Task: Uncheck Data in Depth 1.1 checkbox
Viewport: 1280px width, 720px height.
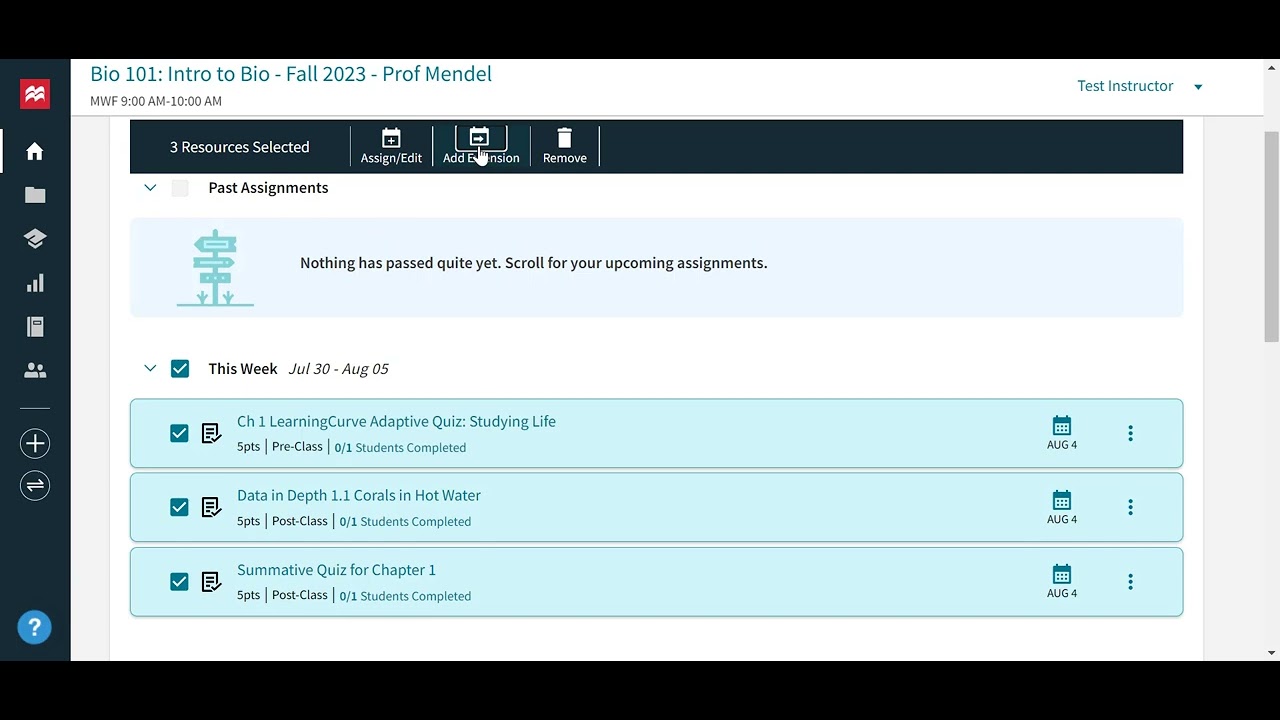Action: click(179, 507)
